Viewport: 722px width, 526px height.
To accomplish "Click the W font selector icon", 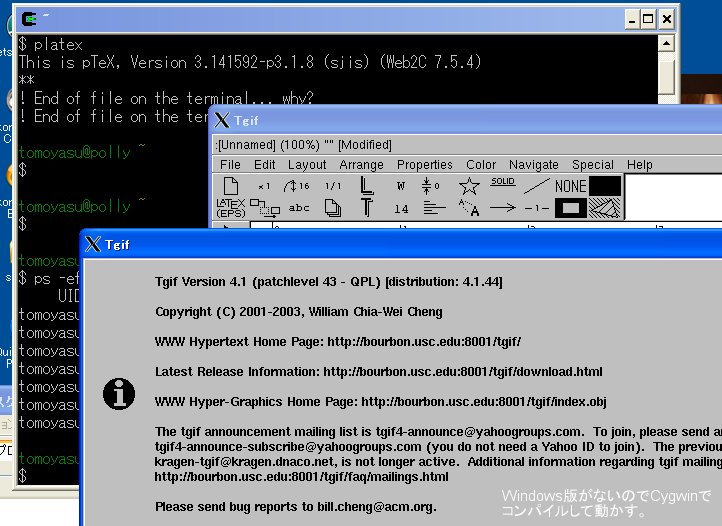I will [401, 186].
